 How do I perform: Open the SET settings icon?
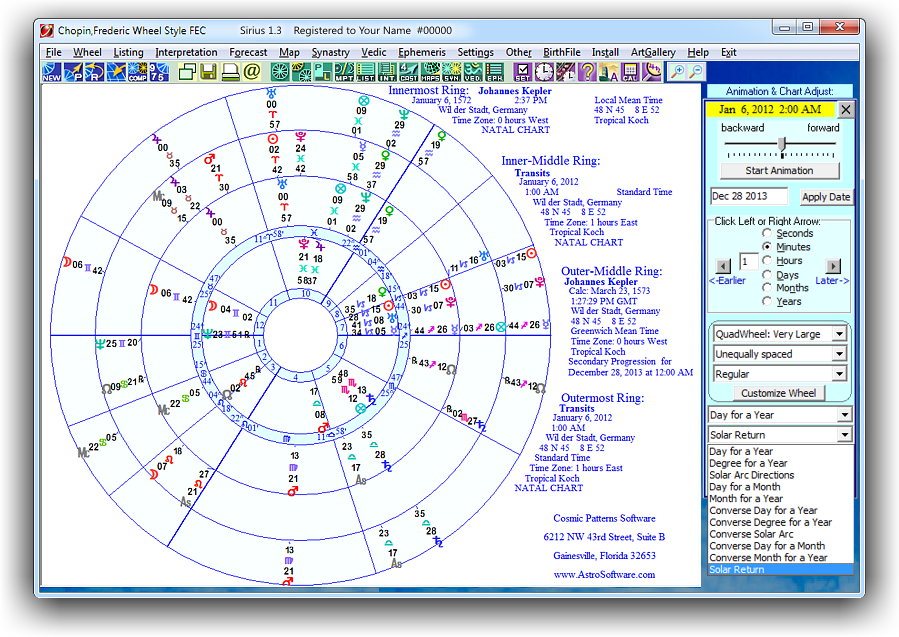523,72
